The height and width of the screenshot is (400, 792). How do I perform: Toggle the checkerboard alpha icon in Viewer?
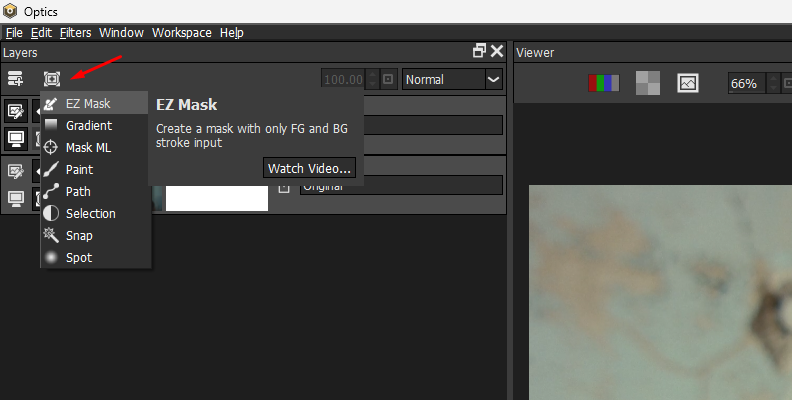coord(648,83)
